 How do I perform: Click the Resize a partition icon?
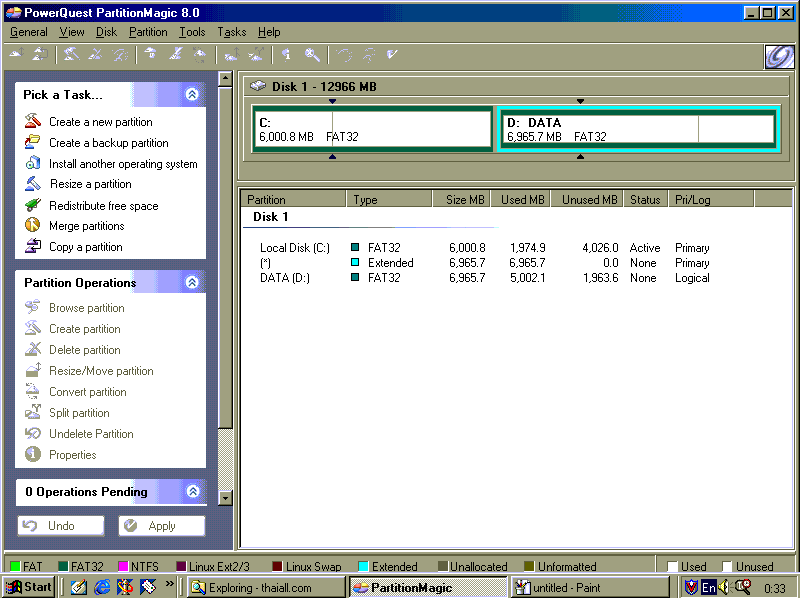[x=32, y=184]
